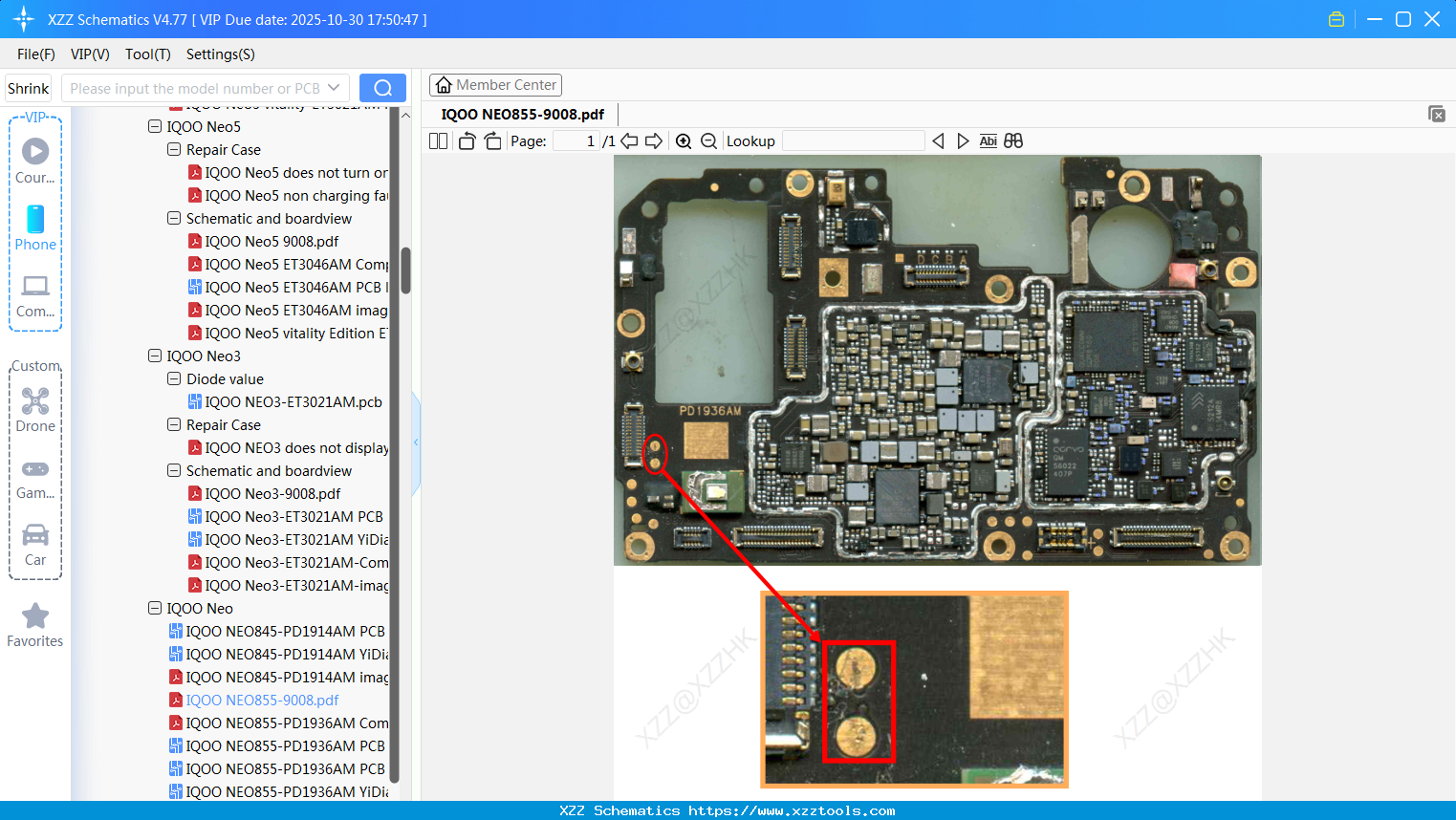Find previous lookup match
The height and width of the screenshot is (820, 1456).
tap(938, 141)
